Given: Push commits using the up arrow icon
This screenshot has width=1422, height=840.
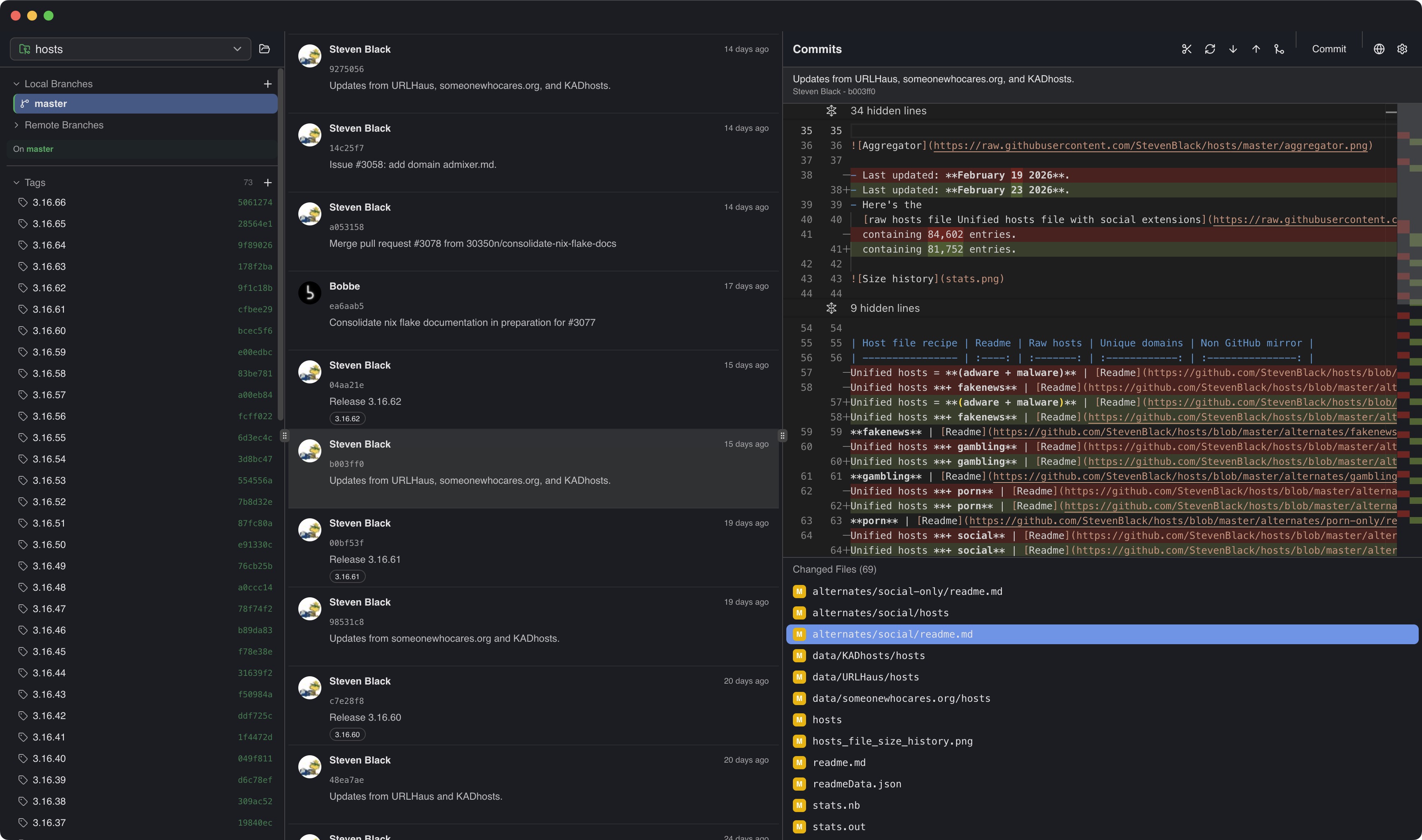Looking at the screenshot, I should point(1256,49).
